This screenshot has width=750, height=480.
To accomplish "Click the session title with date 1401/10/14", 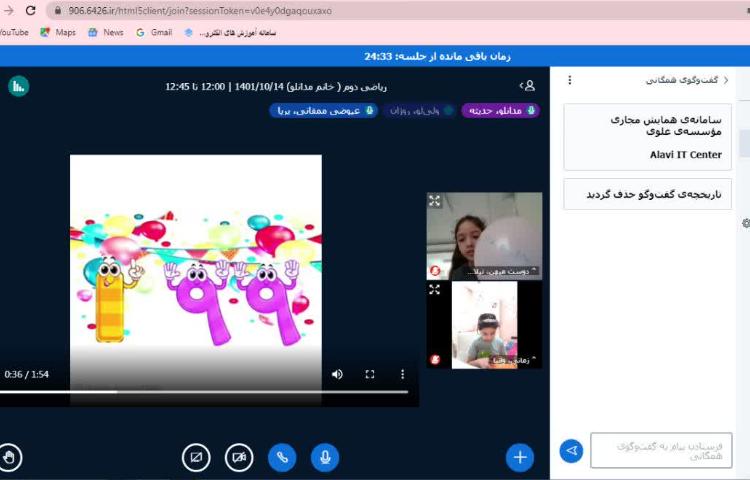I will pyautogui.click(x=276, y=87).
